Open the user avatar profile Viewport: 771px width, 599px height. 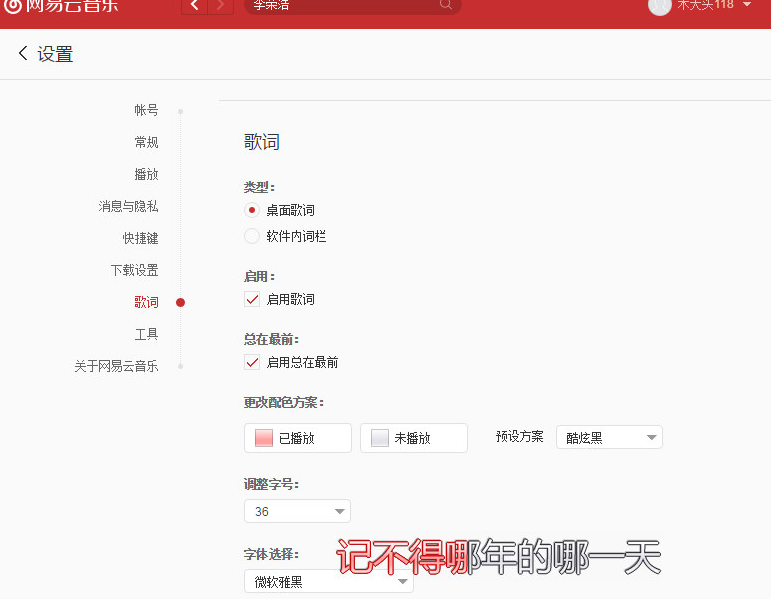tap(659, 6)
